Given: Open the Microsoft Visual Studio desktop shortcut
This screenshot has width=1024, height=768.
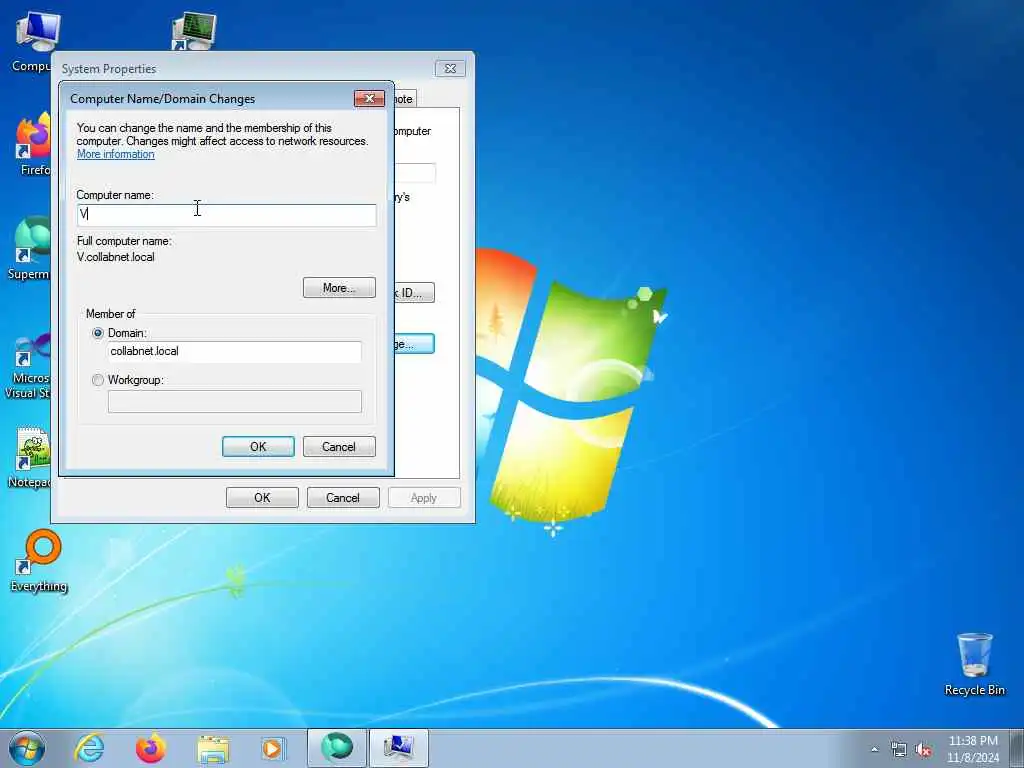Looking at the screenshot, I should (27, 366).
